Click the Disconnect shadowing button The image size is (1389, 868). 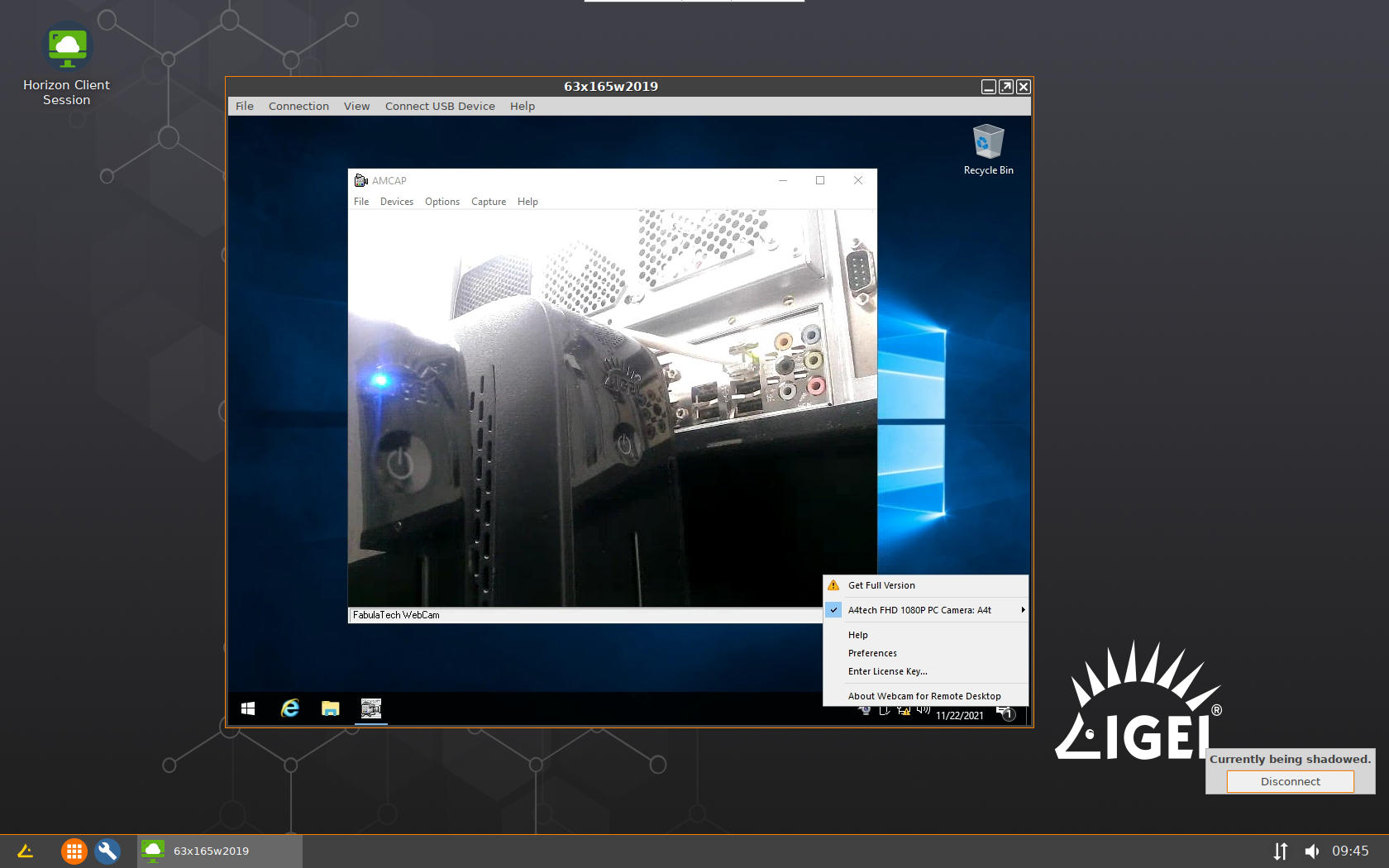coord(1290,781)
